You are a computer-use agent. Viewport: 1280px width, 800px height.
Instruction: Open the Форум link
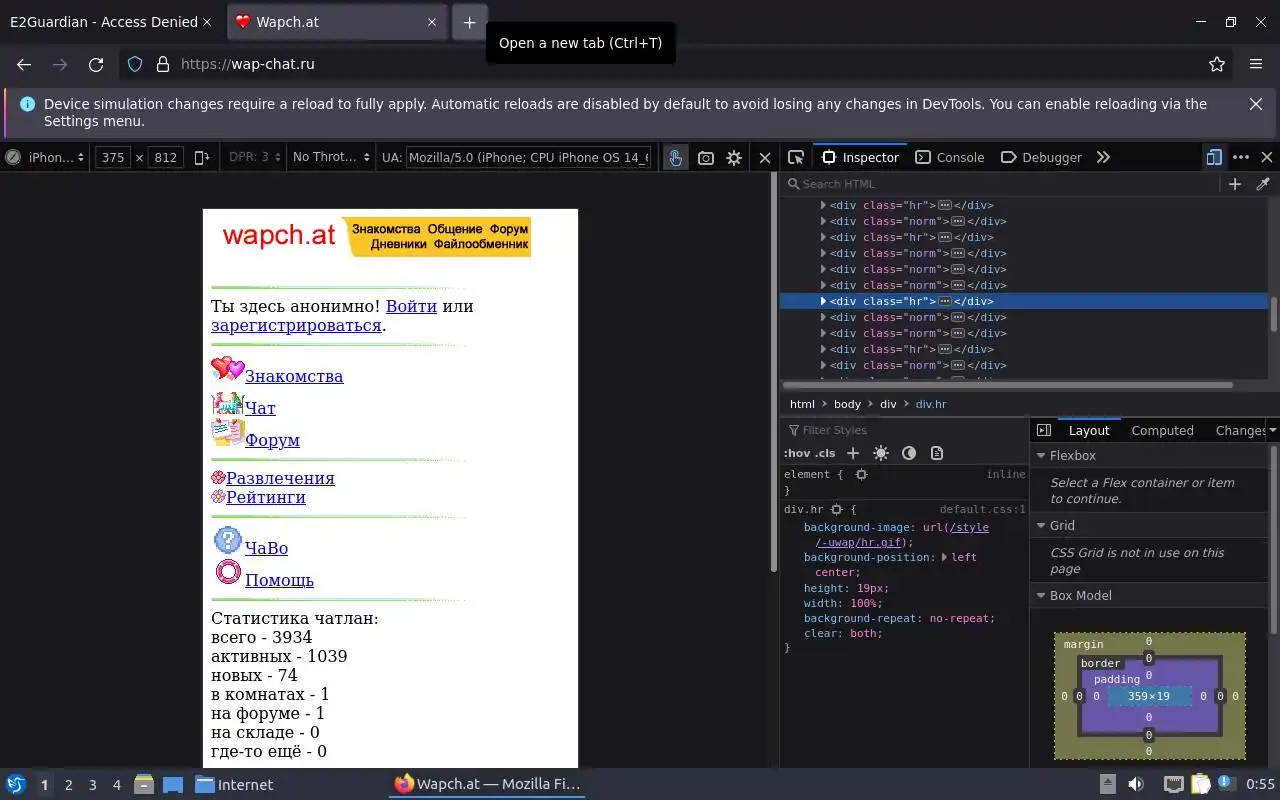click(x=272, y=440)
